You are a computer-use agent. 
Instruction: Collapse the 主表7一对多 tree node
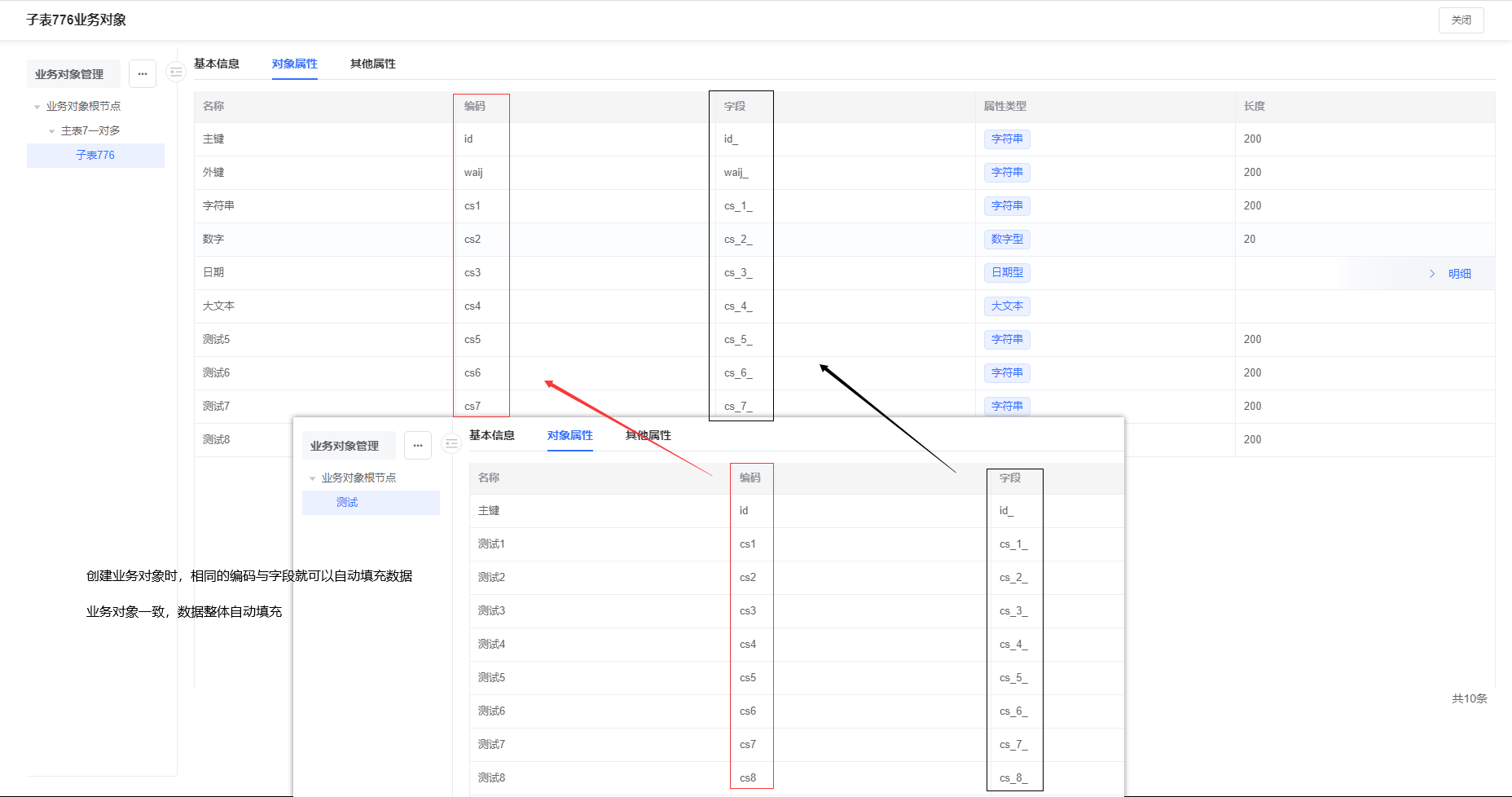pos(52,131)
